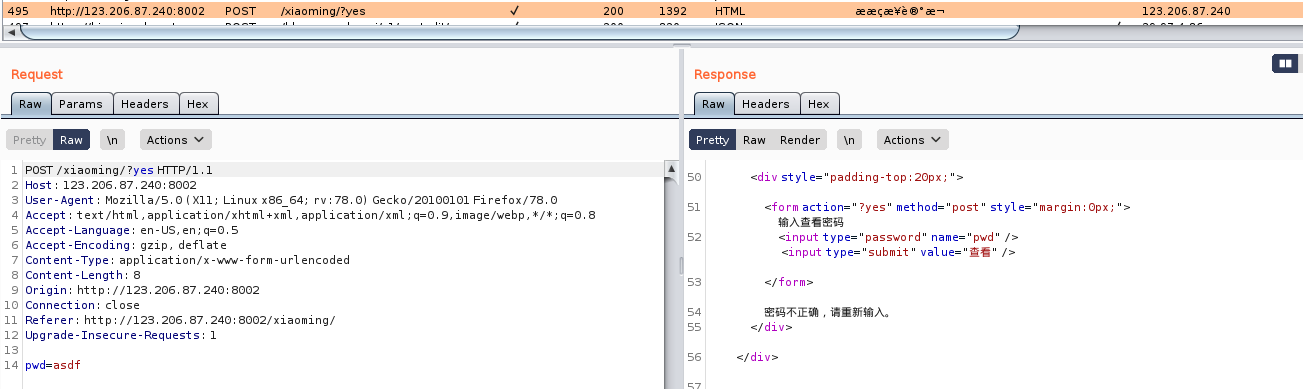Screen dimensions: 1303x389
Task: Toggle Raw view button in Request
Action: point(71,140)
